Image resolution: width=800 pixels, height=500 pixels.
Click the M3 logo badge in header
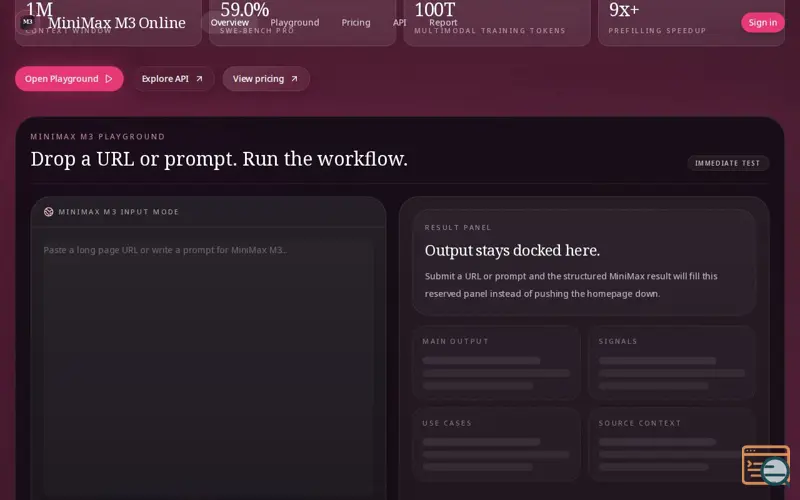(x=28, y=22)
